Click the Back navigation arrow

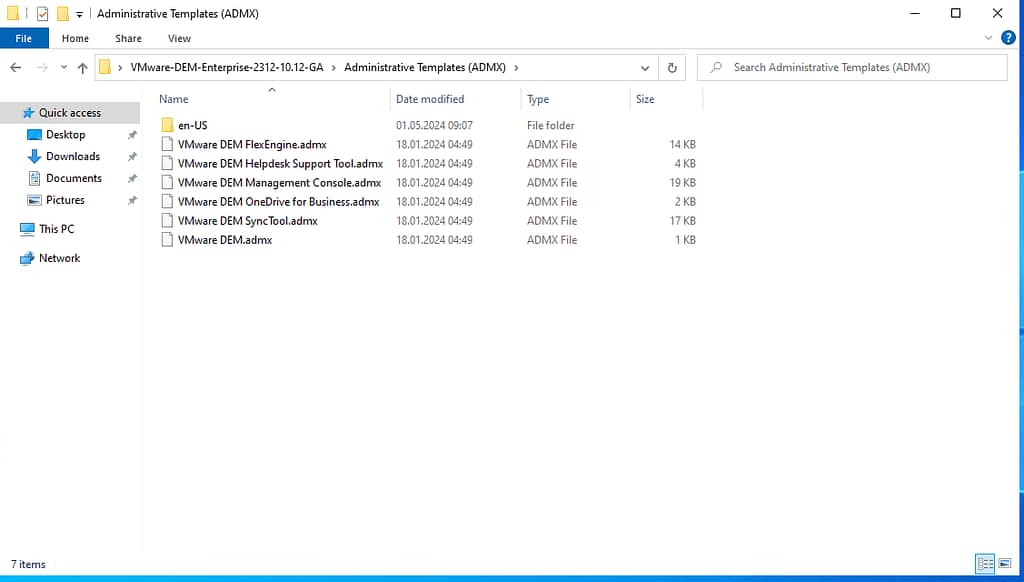tap(15, 68)
